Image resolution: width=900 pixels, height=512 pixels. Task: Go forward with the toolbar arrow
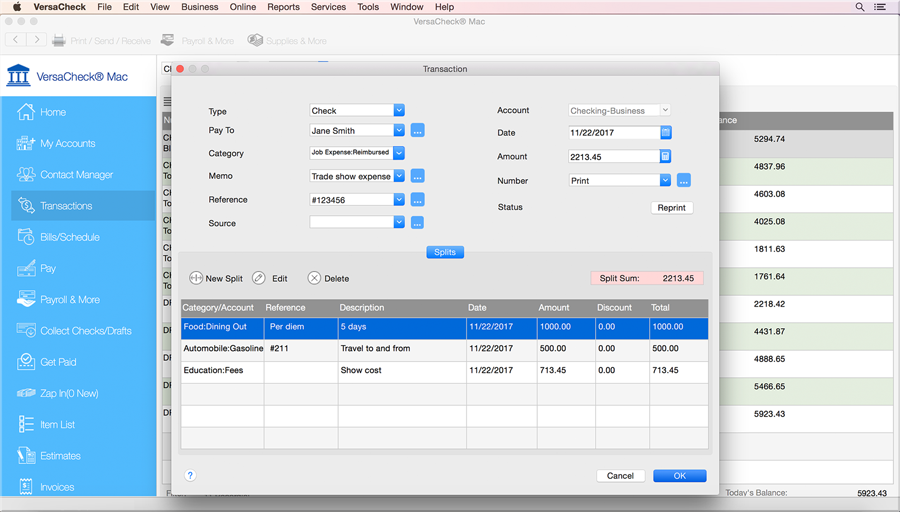37,40
